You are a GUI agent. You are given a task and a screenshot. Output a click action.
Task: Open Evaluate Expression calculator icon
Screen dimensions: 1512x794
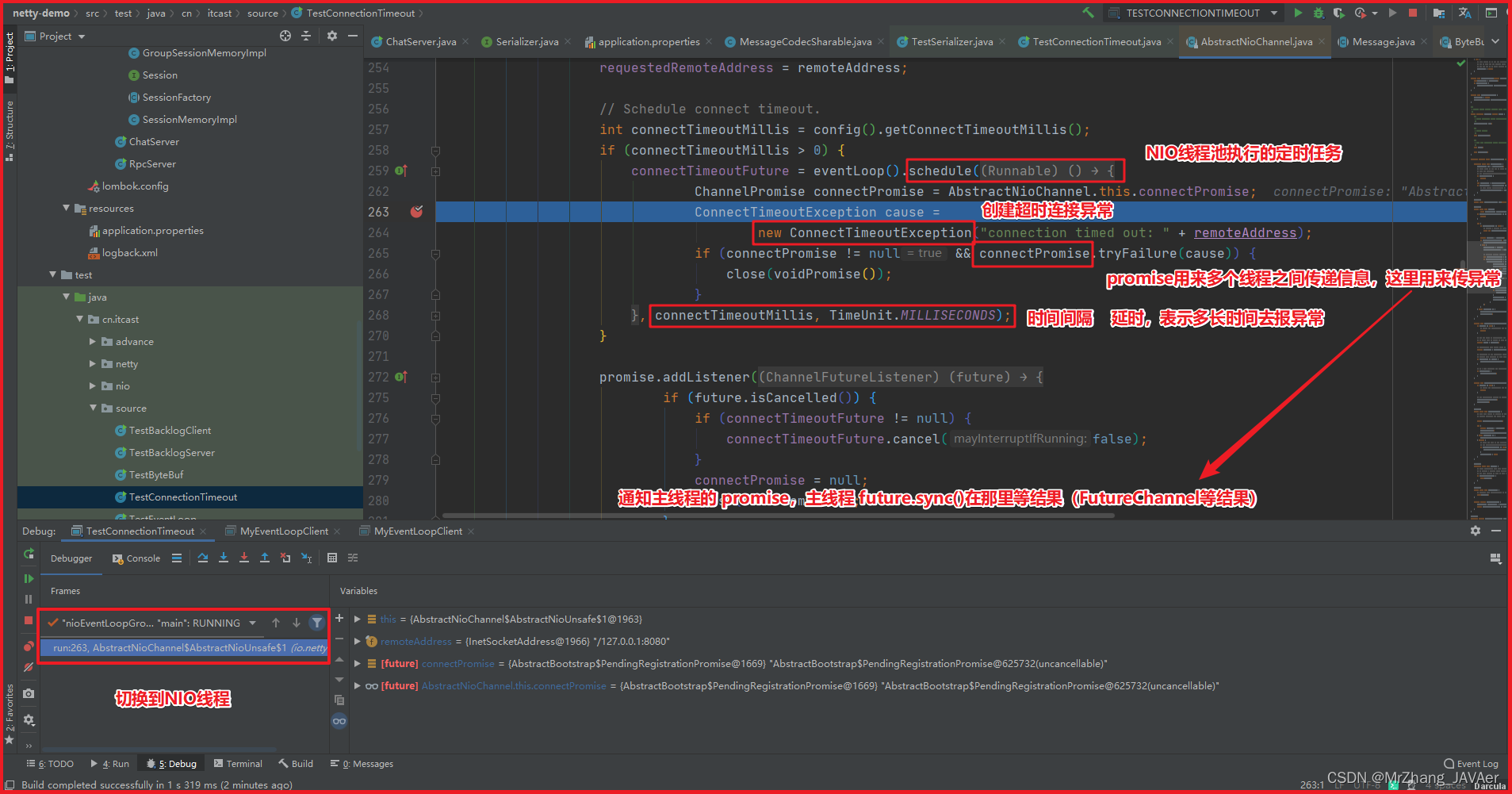[332, 558]
